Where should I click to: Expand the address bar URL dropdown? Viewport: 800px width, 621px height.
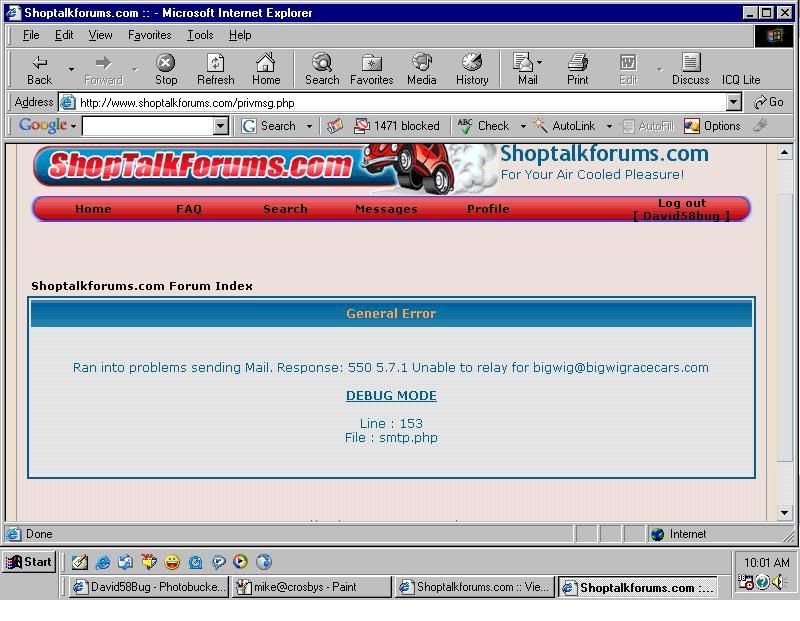coord(733,102)
